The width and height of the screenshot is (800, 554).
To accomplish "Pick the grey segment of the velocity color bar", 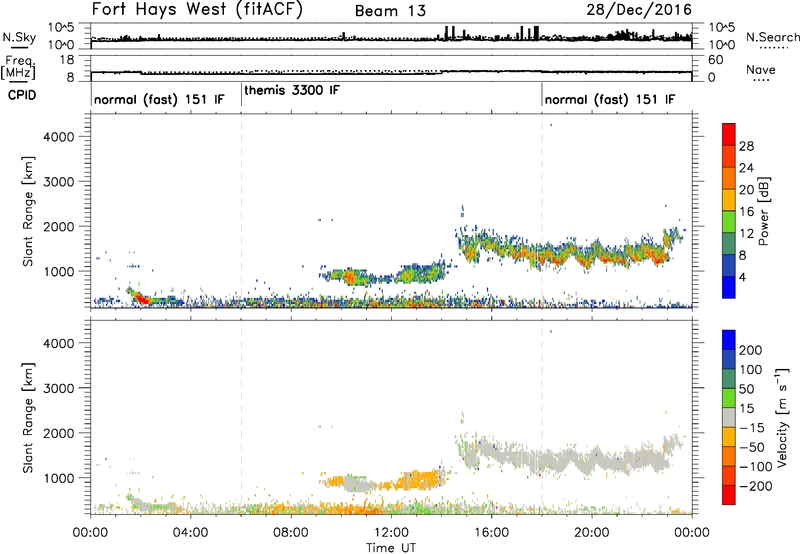I will click(729, 417).
